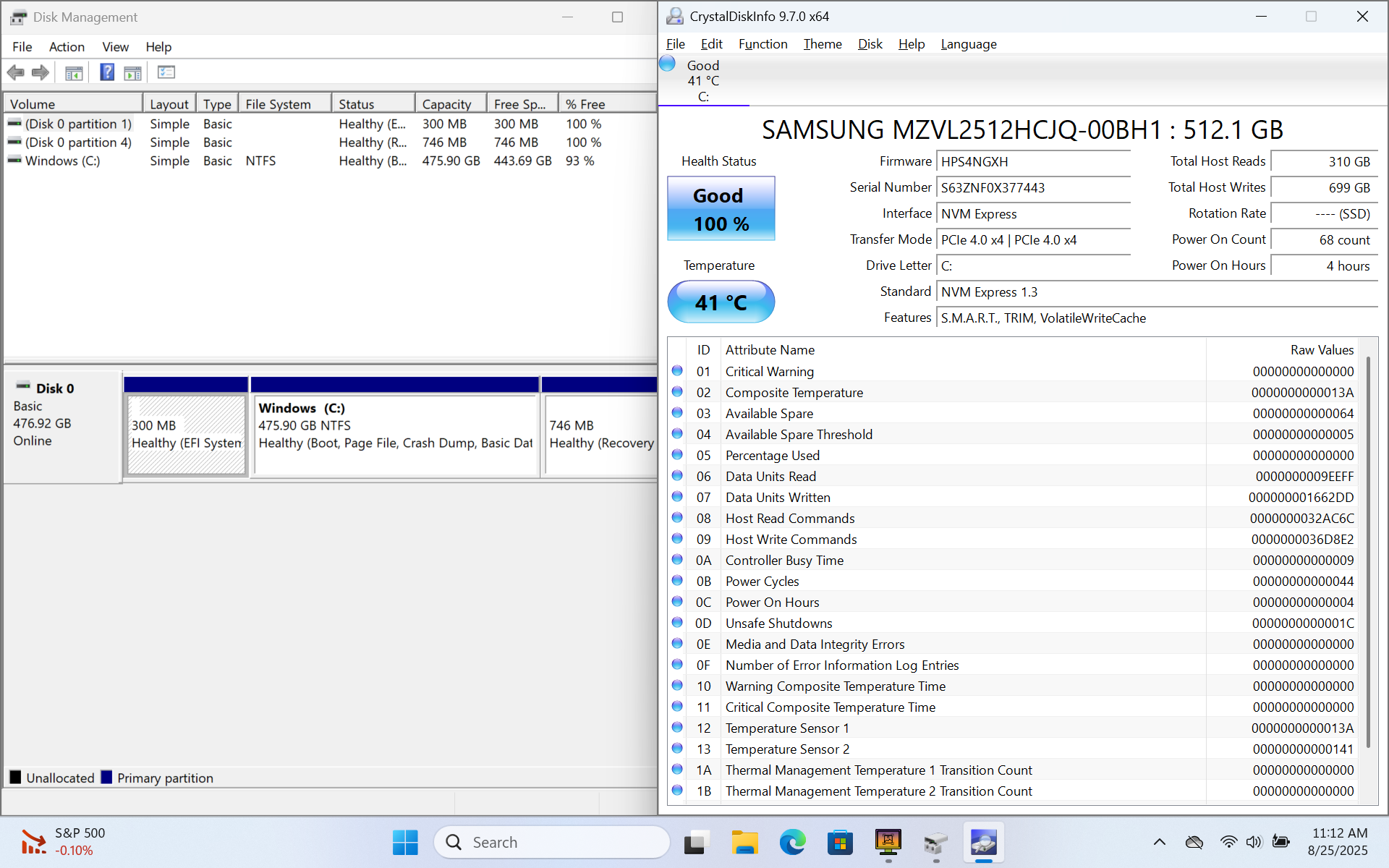Open the File menu in Disk Management
Viewport: 1389px width, 868px height.
[x=22, y=47]
